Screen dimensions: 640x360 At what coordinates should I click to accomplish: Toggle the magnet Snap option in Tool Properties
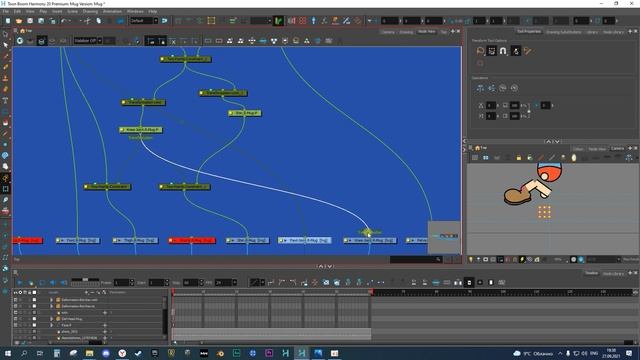[x=503, y=51]
